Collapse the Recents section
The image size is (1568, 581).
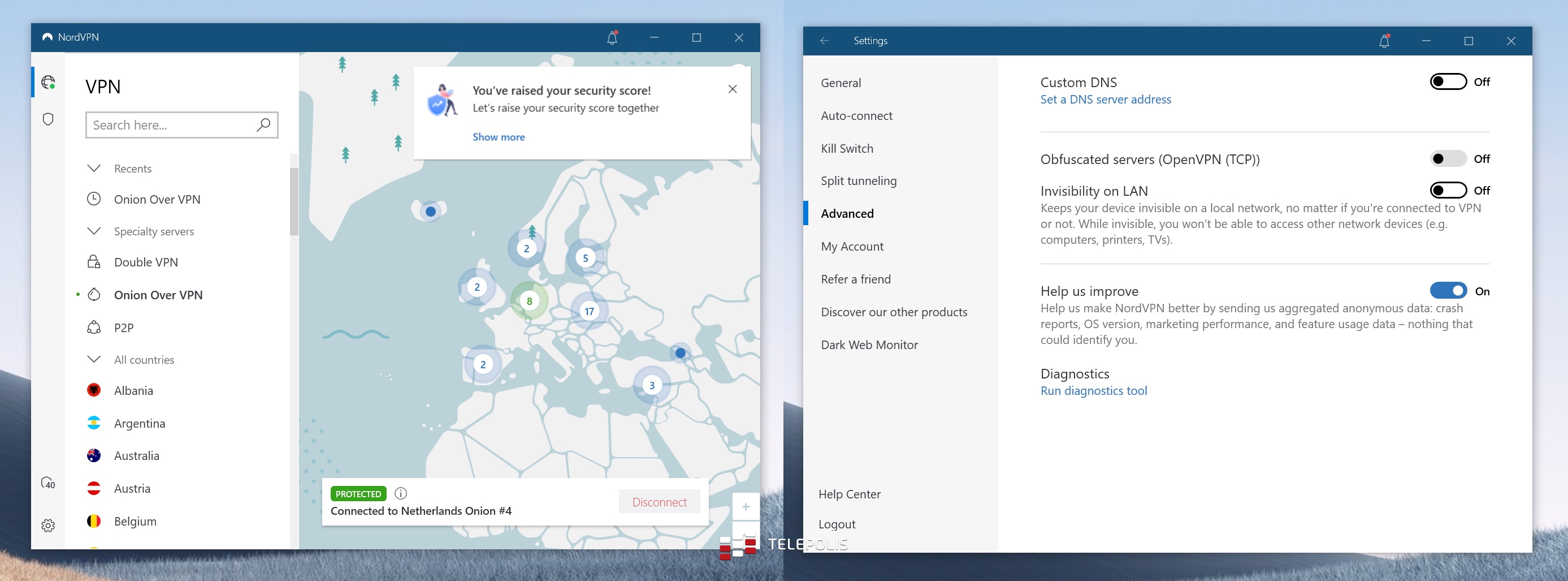coord(94,168)
